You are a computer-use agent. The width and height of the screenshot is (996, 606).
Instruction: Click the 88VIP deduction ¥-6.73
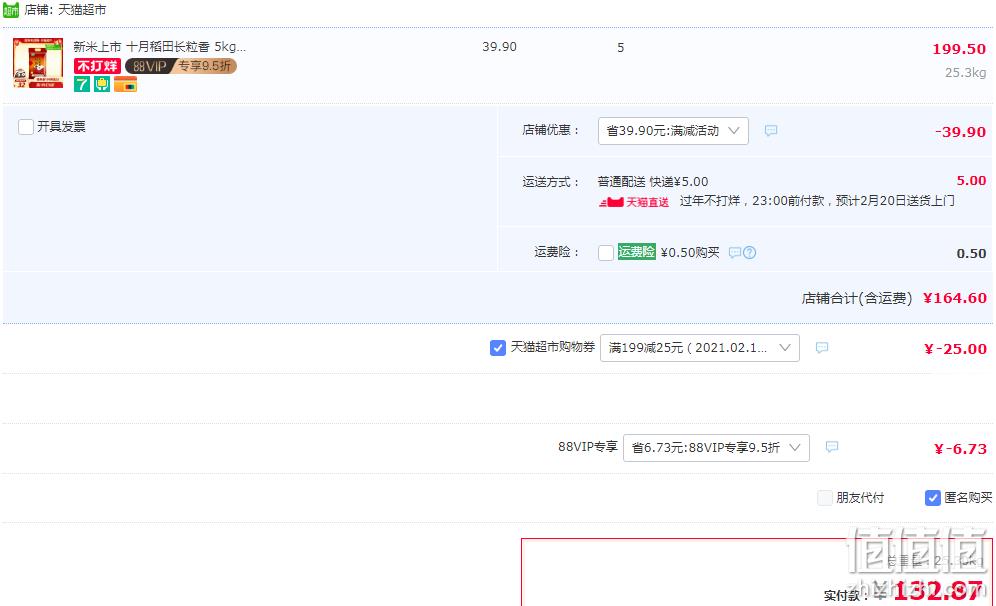(x=960, y=448)
